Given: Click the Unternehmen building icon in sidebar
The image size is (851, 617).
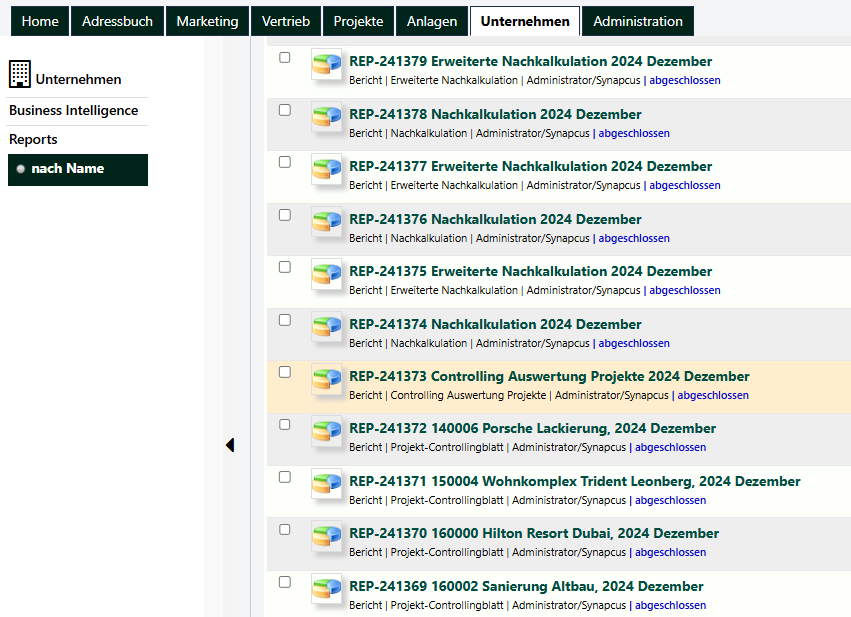Looking at the screenshot, I should click(x=20, y=74).
